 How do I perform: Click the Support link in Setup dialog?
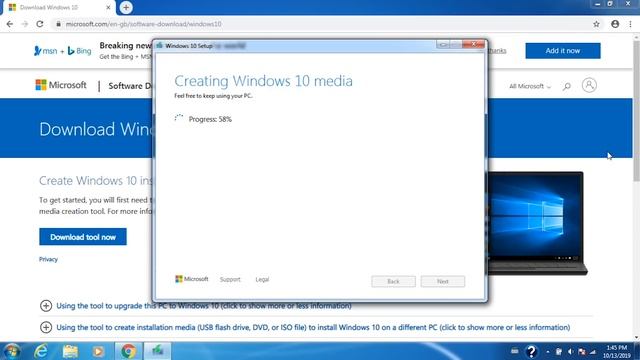click(x=230, y=280)
